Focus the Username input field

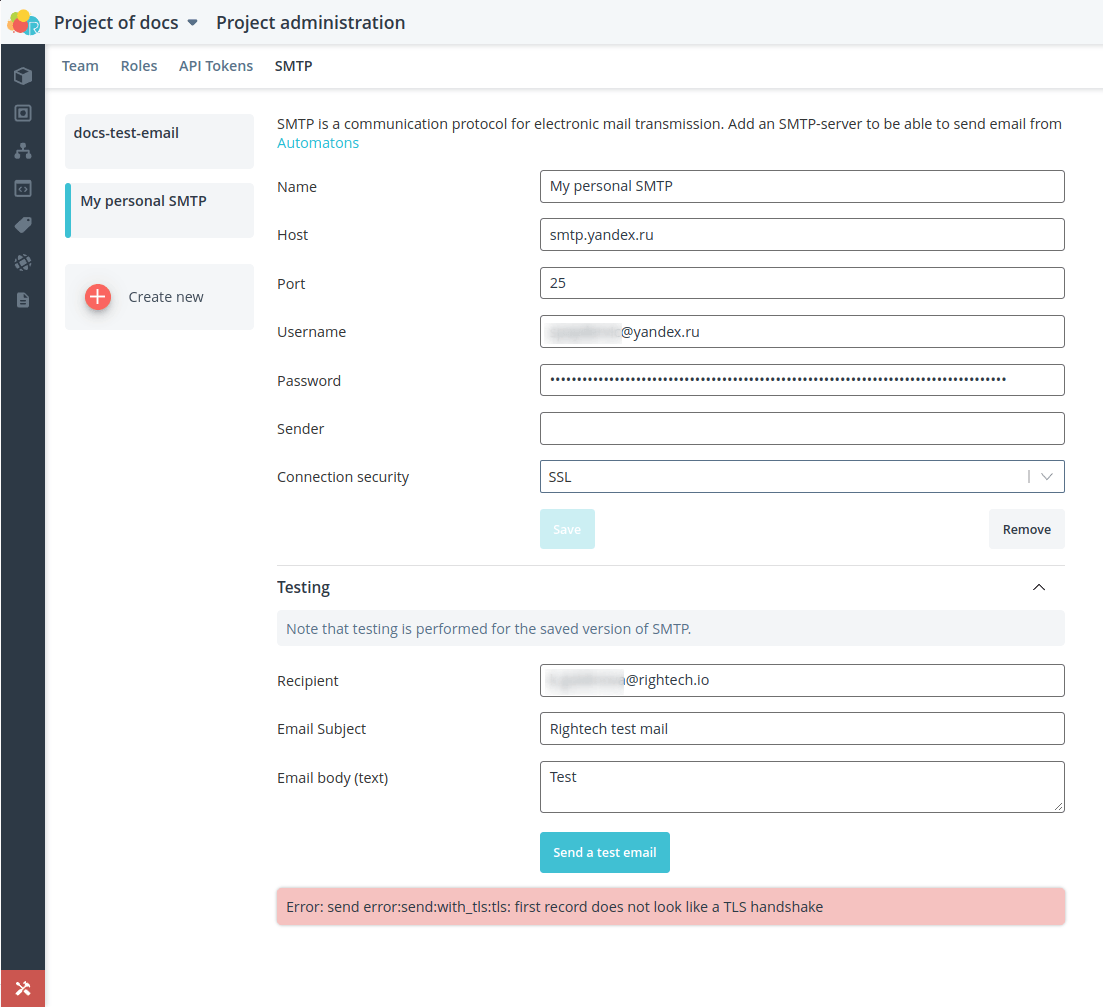point(802,332)
